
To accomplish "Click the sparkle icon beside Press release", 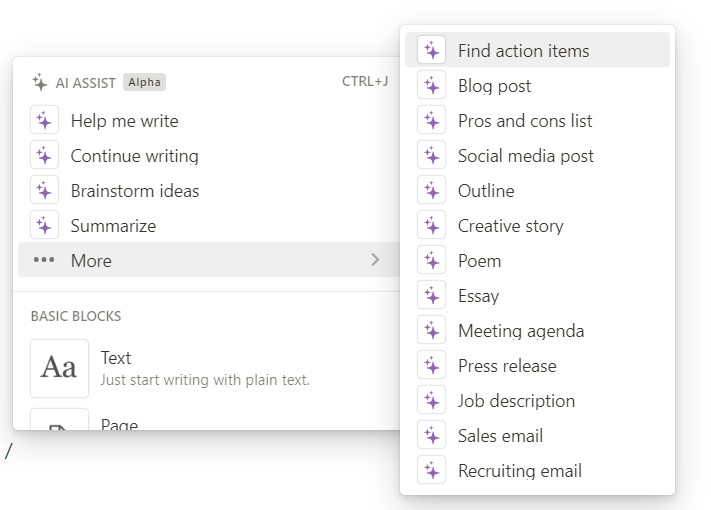I will [431, 365].
